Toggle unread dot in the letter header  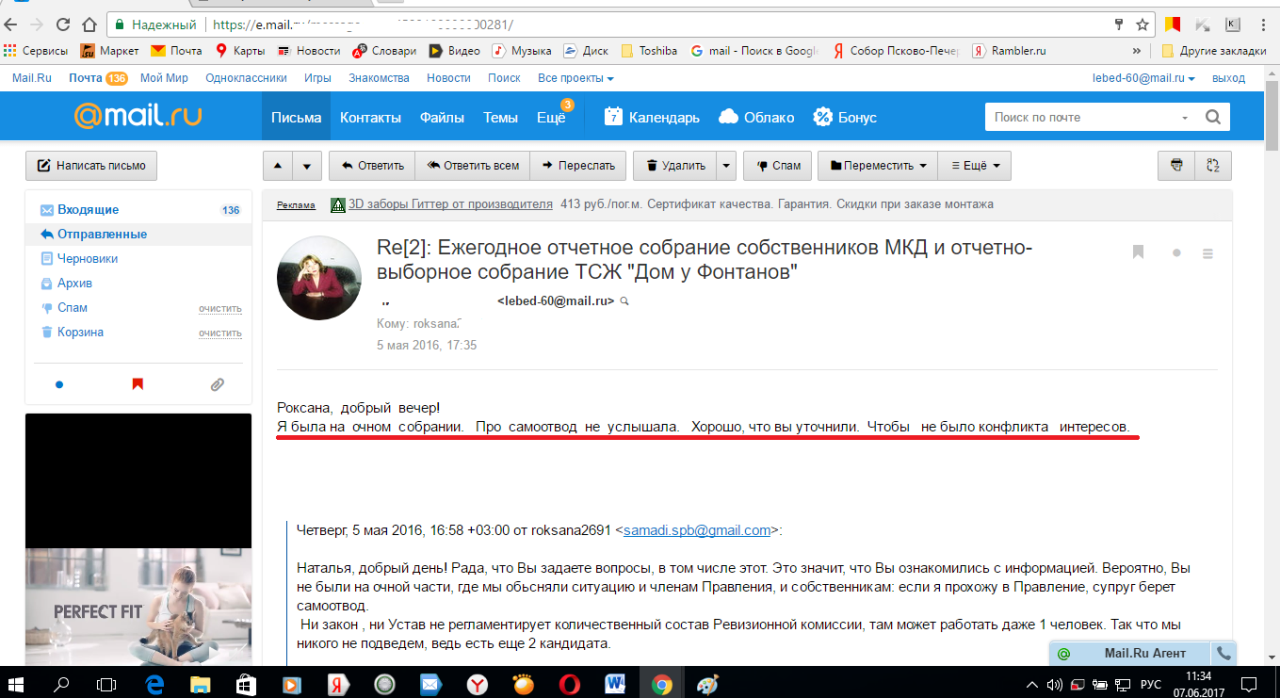click(x=1176, y=253)
